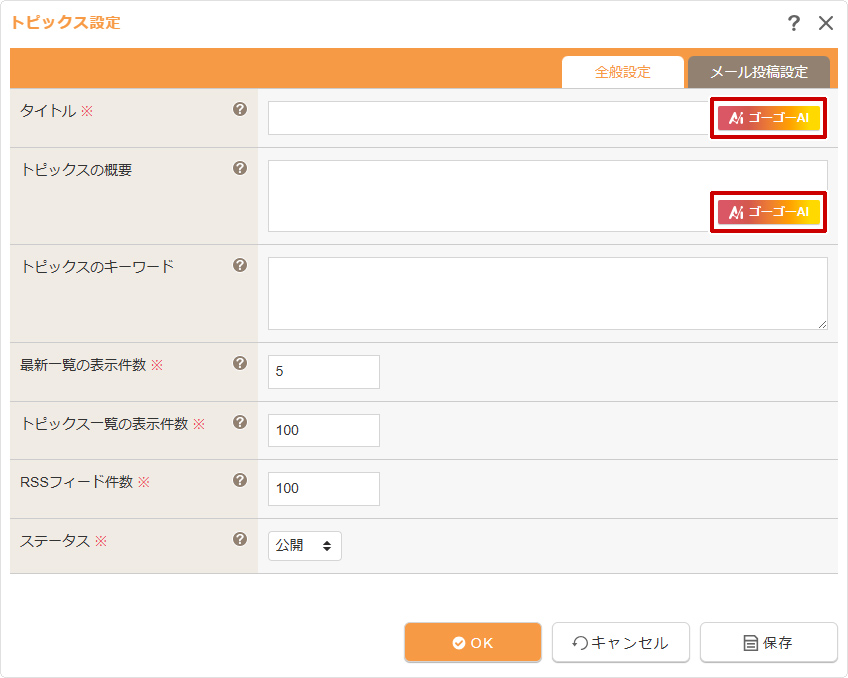Close the トピックス設定 dialog
Screen dimensions: 848x678
826,23
